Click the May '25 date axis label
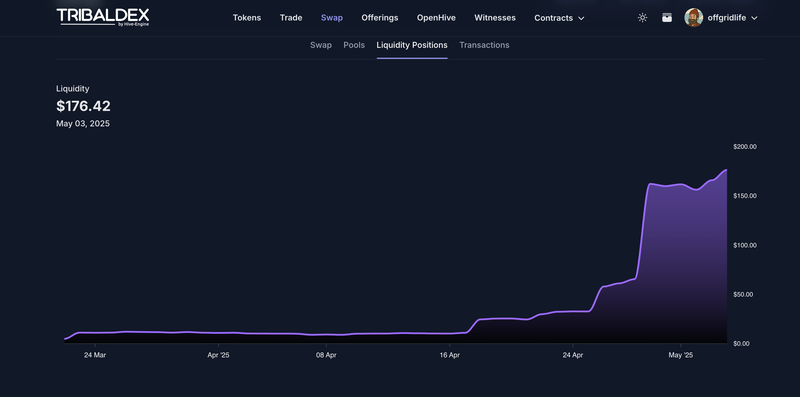 [681, 355]
